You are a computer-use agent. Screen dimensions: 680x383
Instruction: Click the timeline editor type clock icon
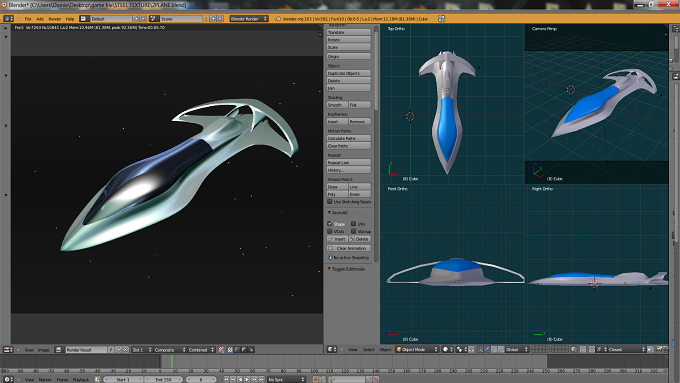coord(7,380)
